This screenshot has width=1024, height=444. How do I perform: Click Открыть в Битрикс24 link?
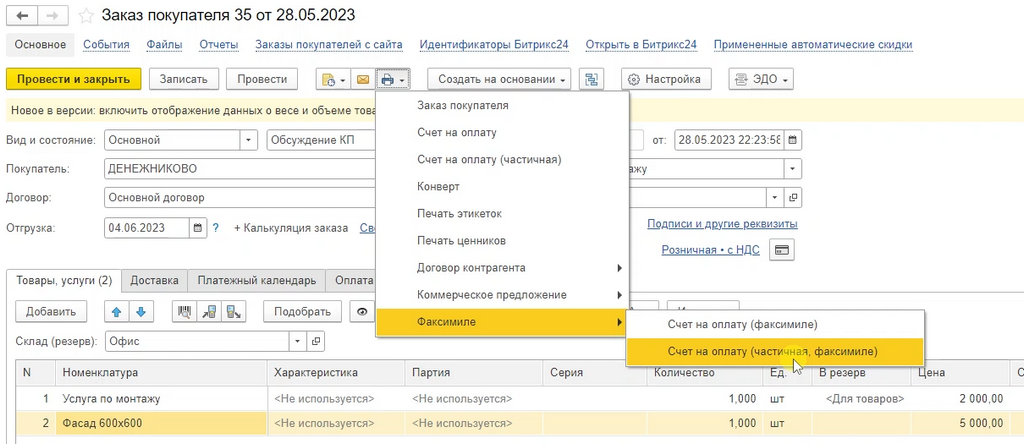point(641,44)
